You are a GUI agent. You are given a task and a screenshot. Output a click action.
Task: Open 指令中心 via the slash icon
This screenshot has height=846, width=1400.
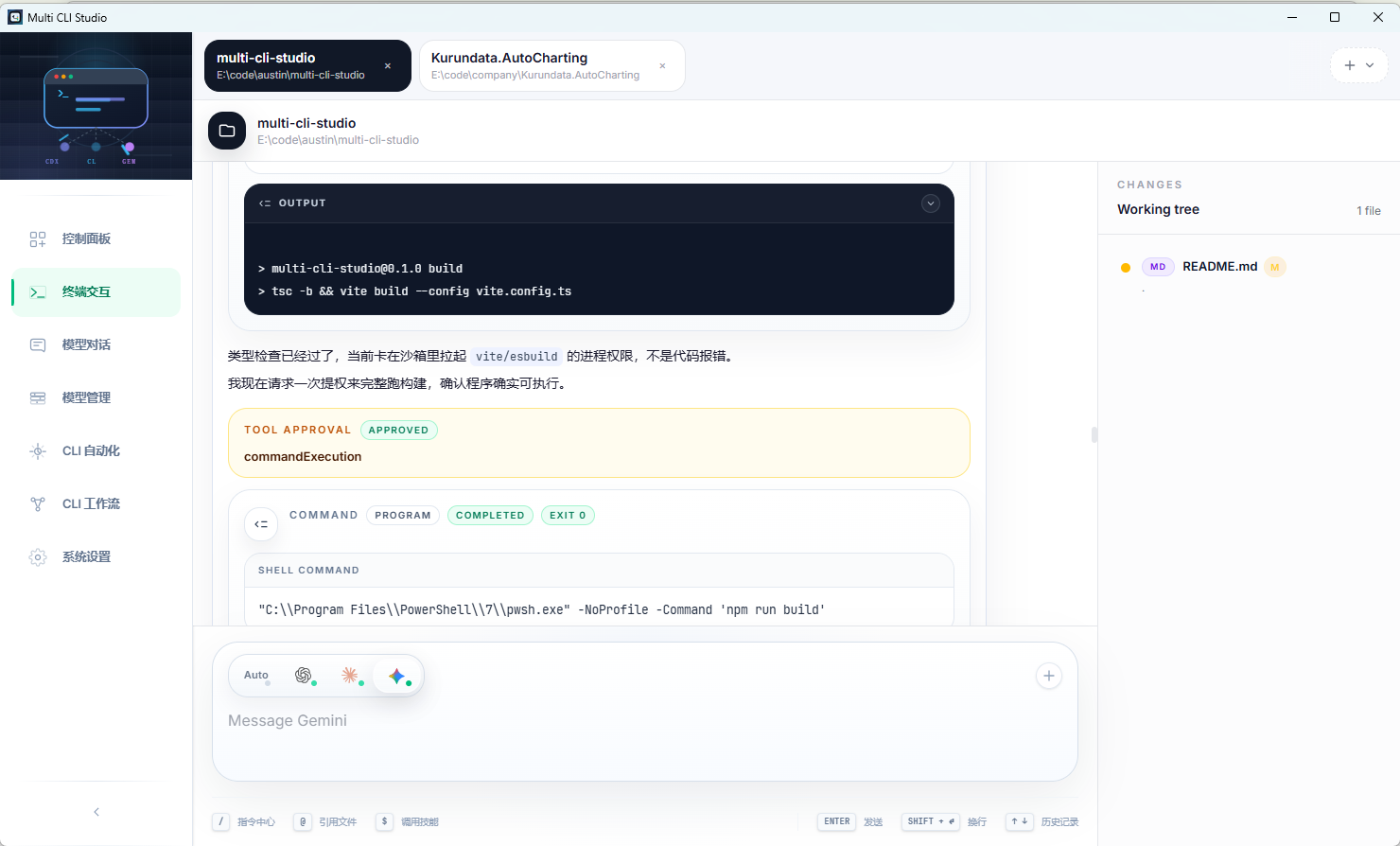click(219, 821)
